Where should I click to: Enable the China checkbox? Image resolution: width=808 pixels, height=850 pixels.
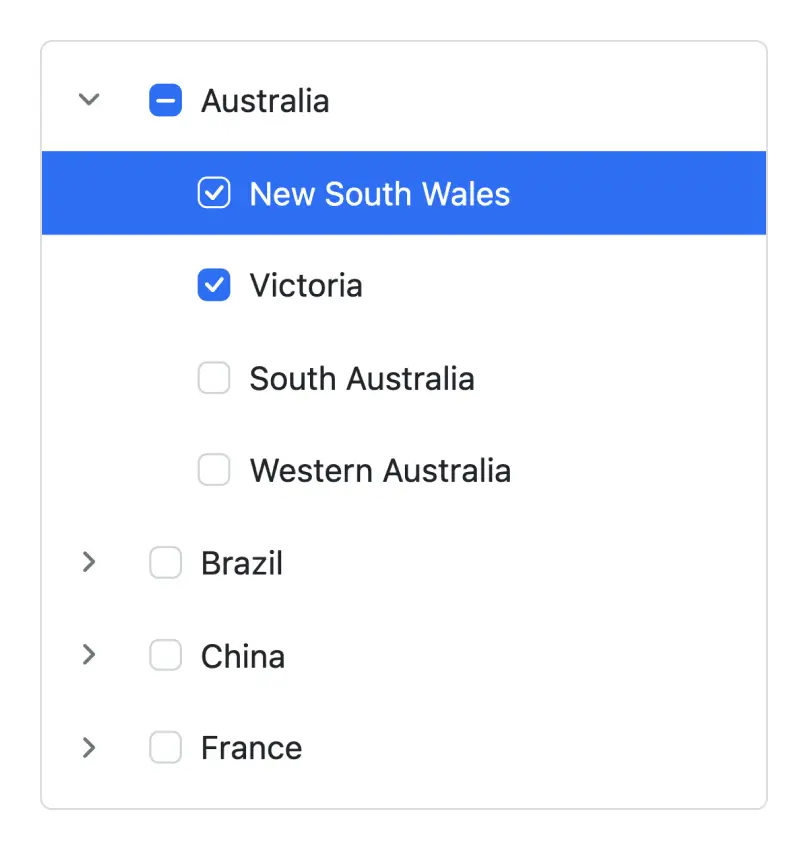[166, 655]
